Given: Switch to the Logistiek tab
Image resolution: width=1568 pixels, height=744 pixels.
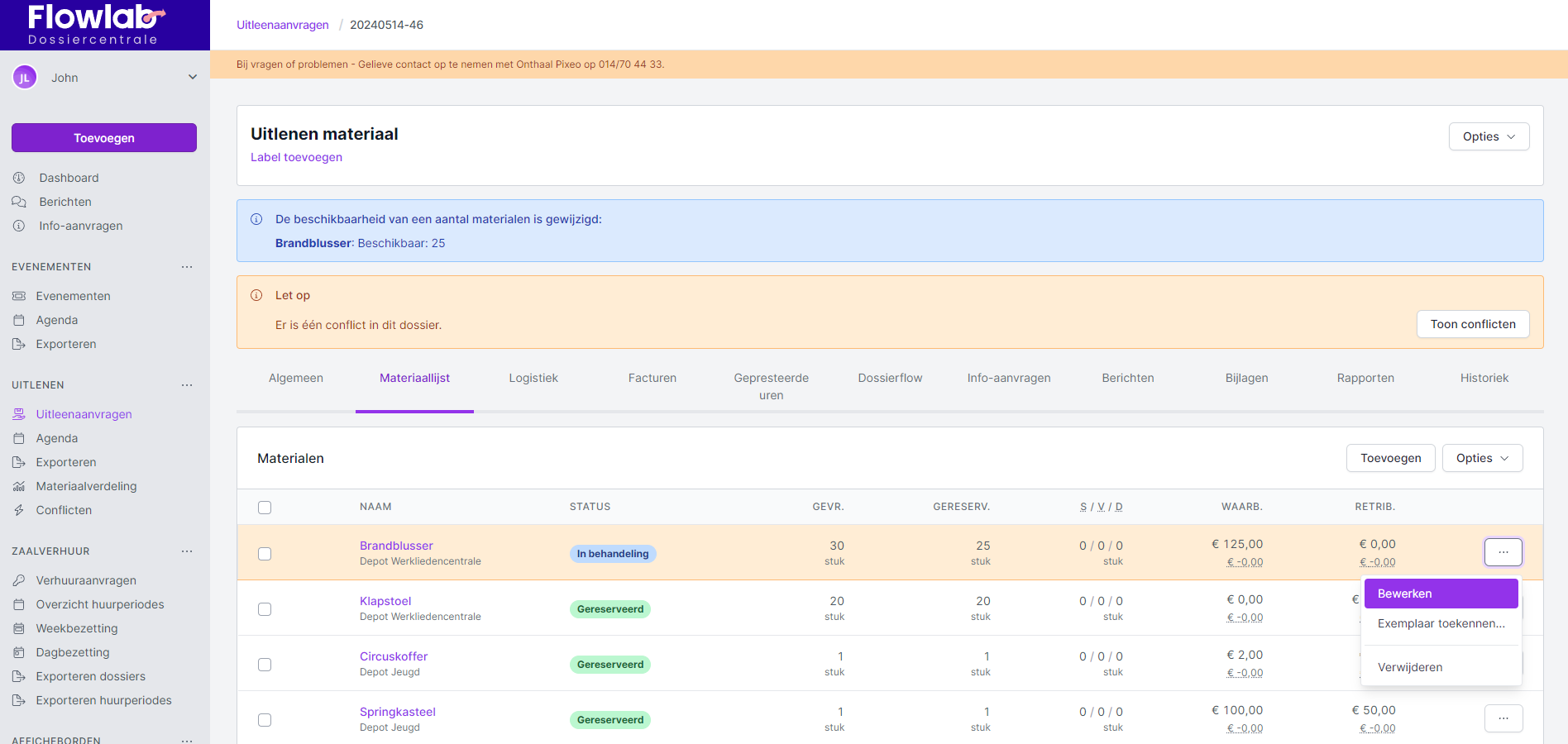Looking at the screenshot, I should pos(533,378).
